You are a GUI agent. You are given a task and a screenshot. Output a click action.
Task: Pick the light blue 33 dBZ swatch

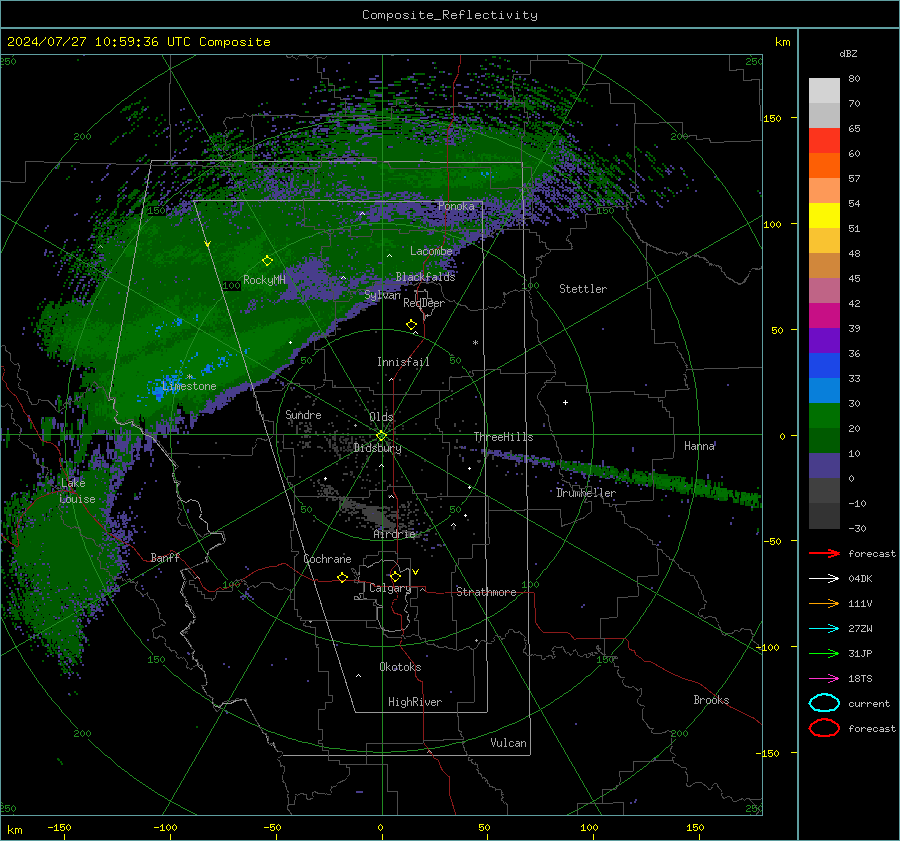tap(824, 391)
